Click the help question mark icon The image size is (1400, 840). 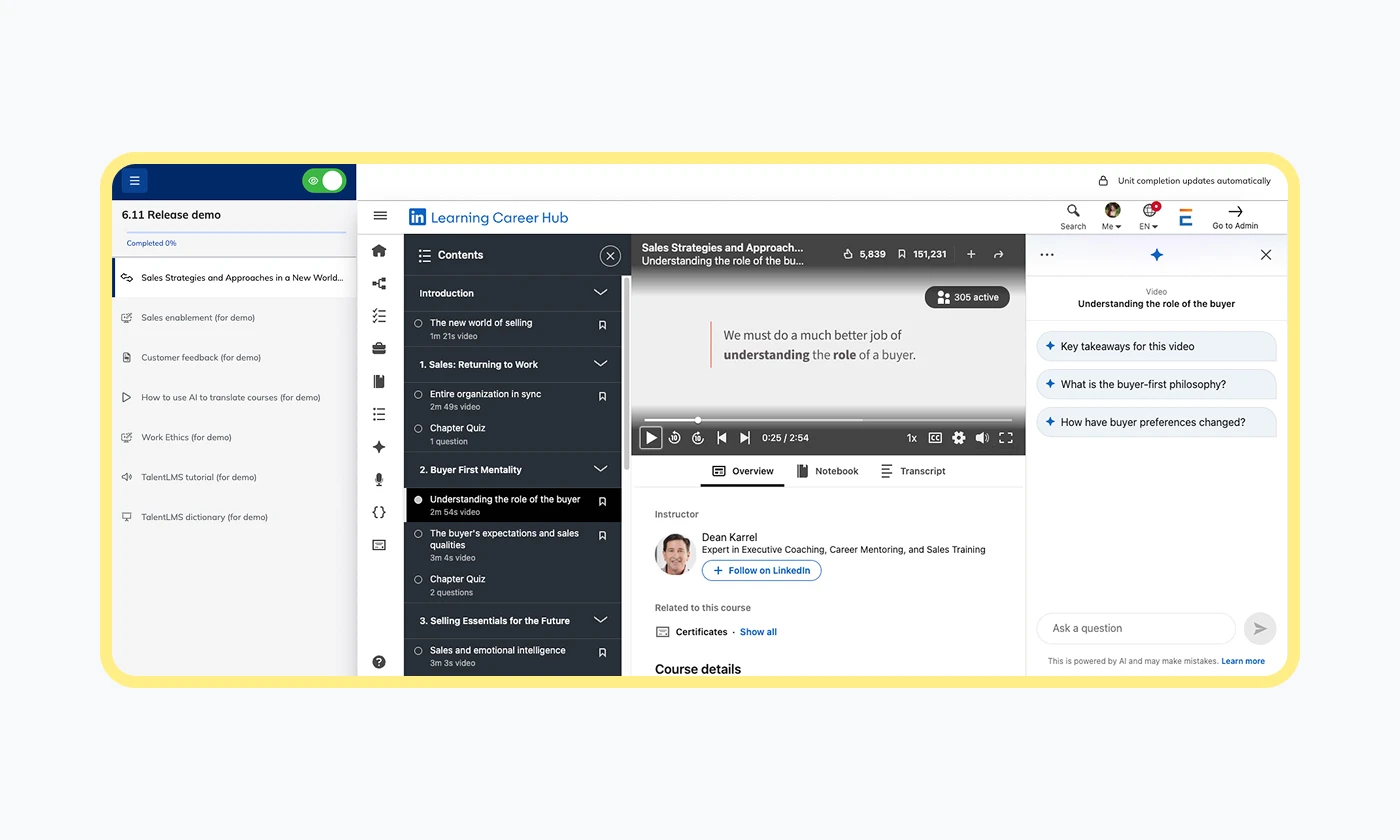coord(379,662)
